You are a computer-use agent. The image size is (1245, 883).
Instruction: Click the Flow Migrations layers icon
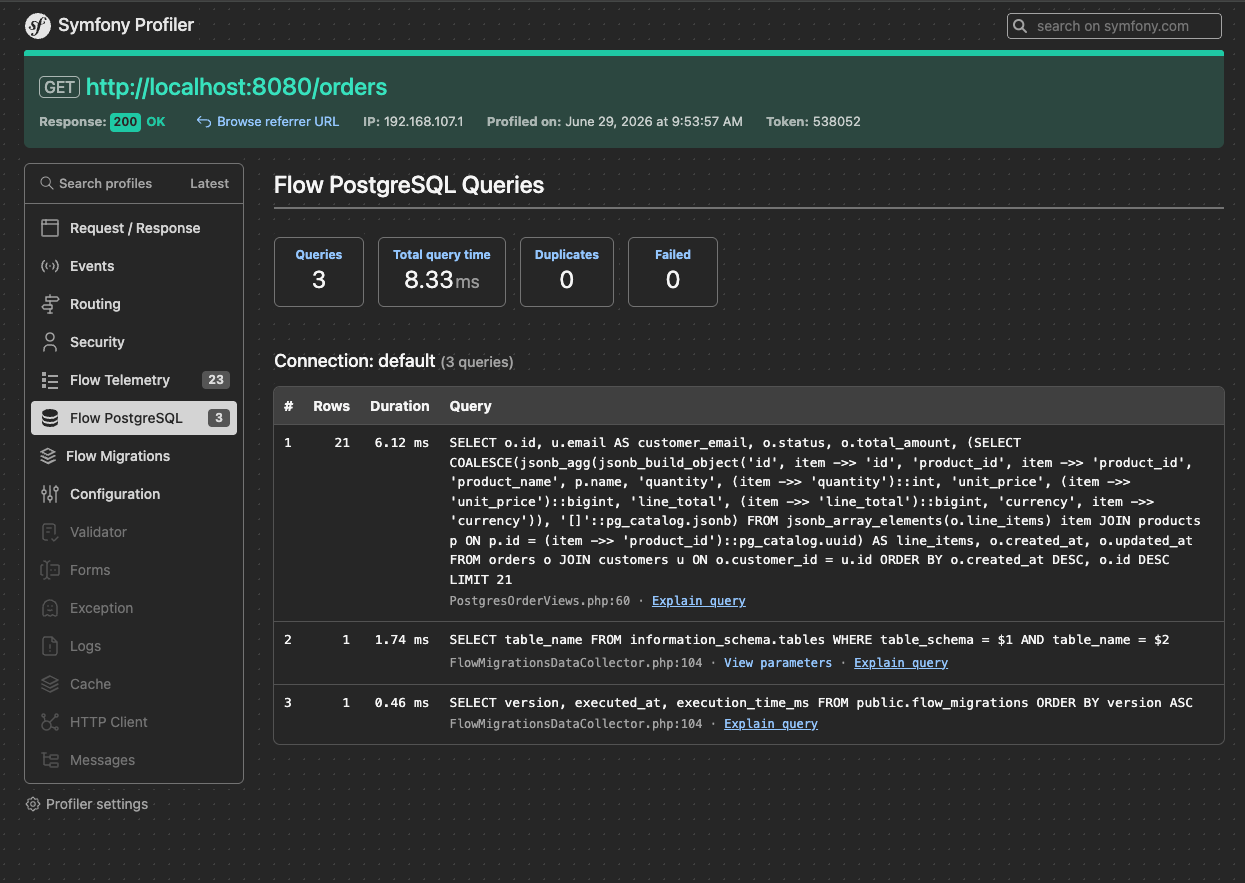click(x=48, y=456)
